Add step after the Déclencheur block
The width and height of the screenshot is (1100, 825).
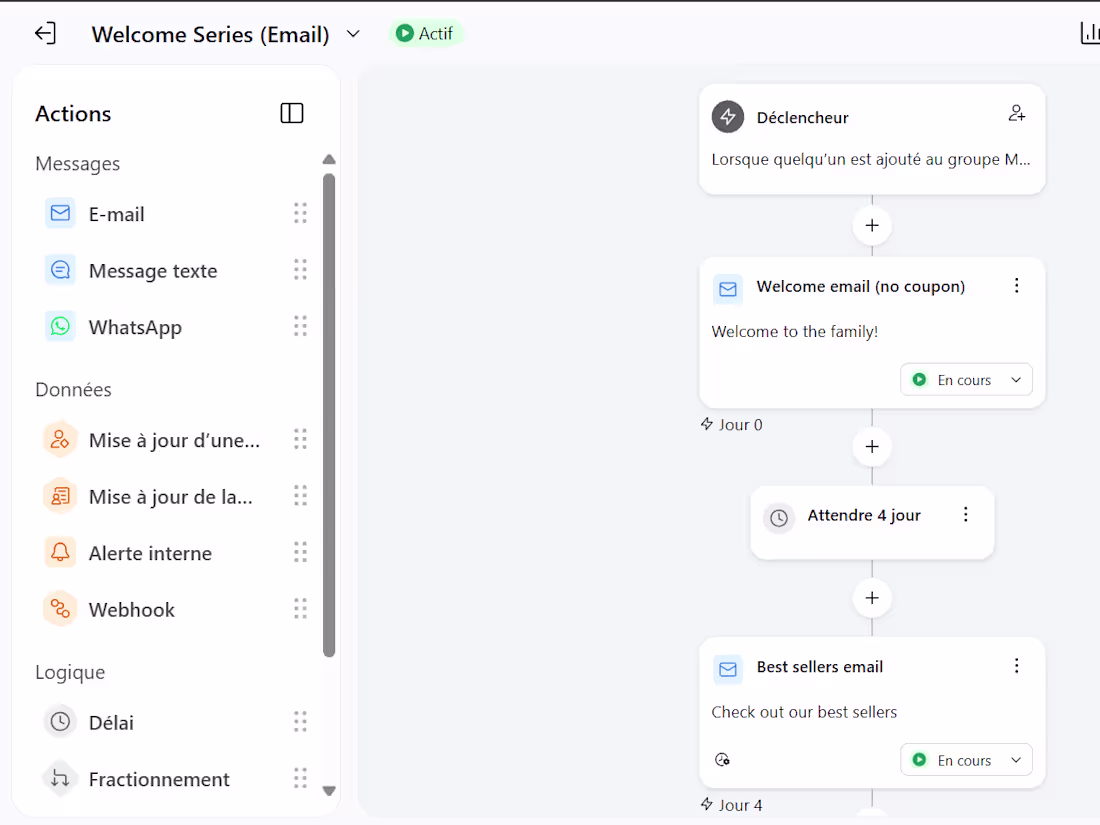pyautogui.click(x=872, y=225)
